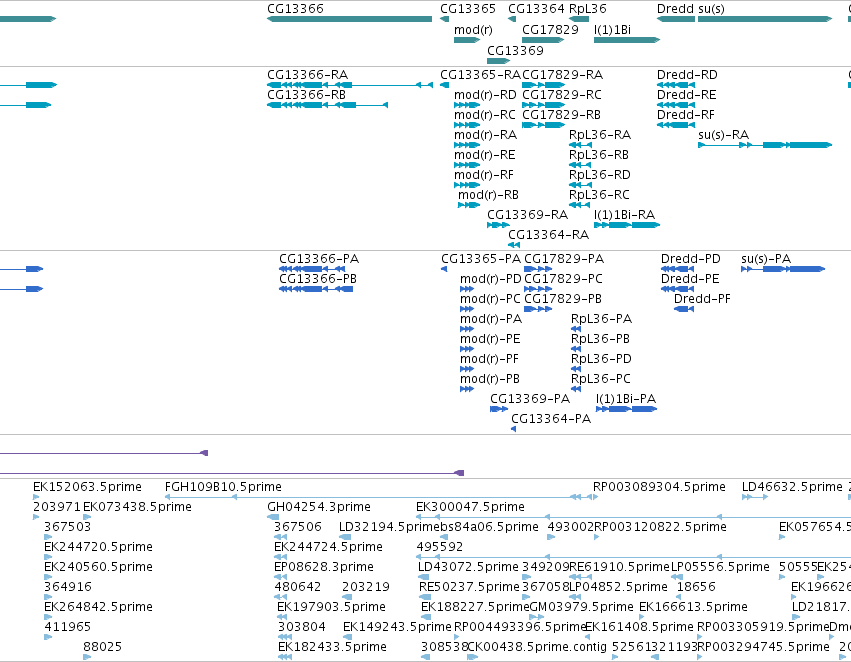Select the EK197903.5prime EST label
The image size is (851, 662).
coord(332,607)
